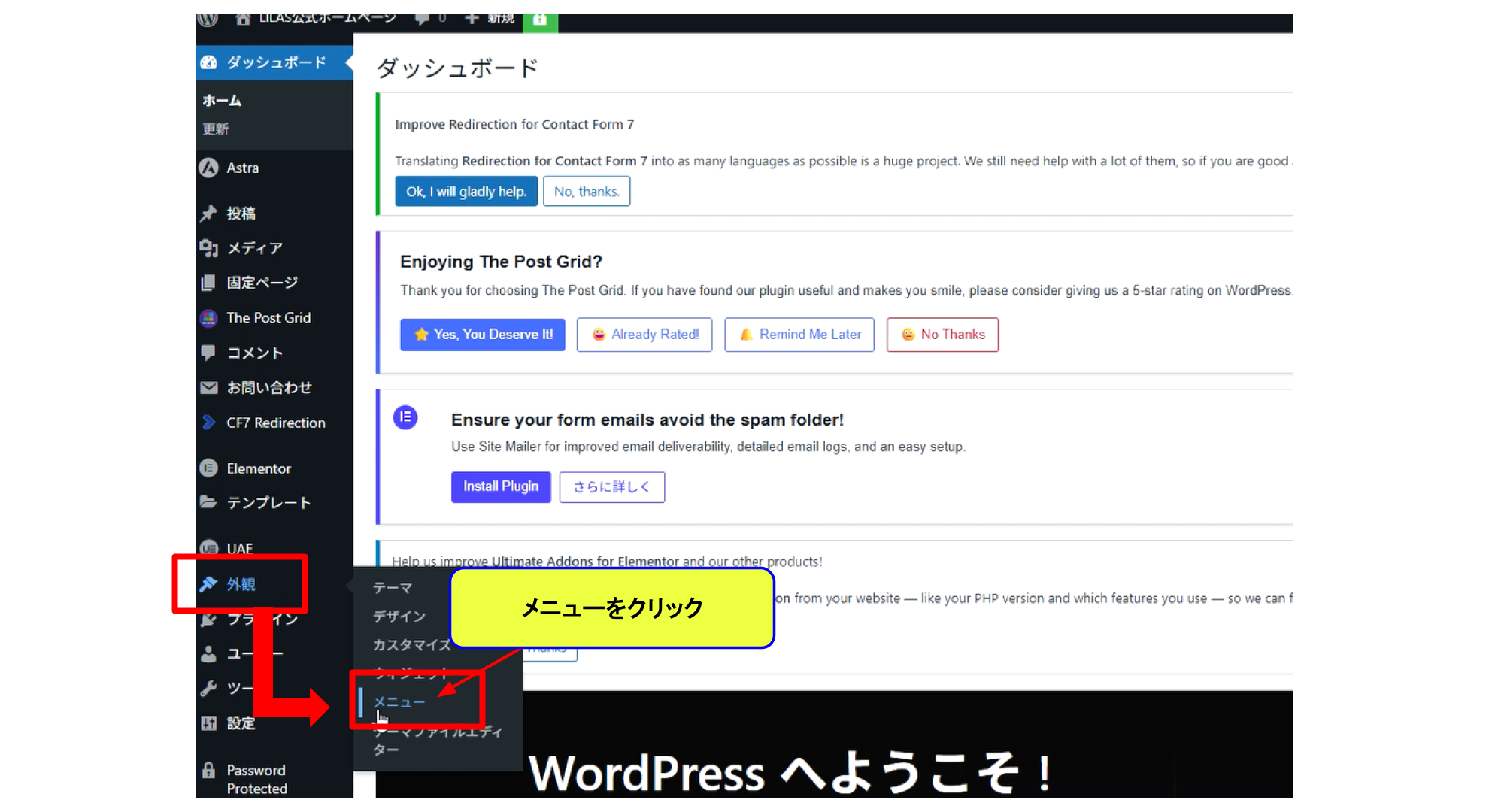Open the site home icon in the admin bar
This screenshot has height=812, width=1489.
(243, 19)
